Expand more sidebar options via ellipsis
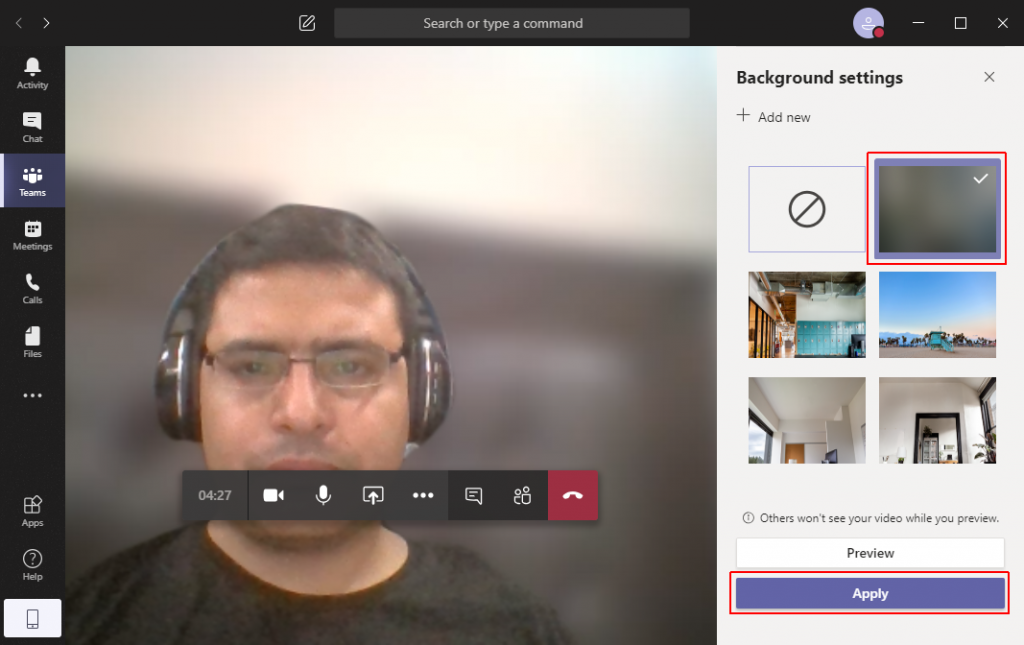Screen dimensions: 1024x645 coord(32,395)
